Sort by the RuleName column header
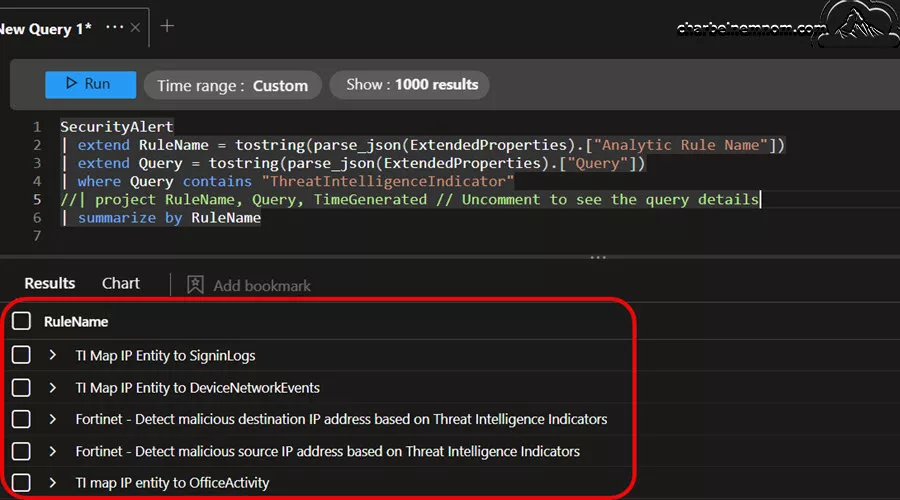 [x=76, y=321]
